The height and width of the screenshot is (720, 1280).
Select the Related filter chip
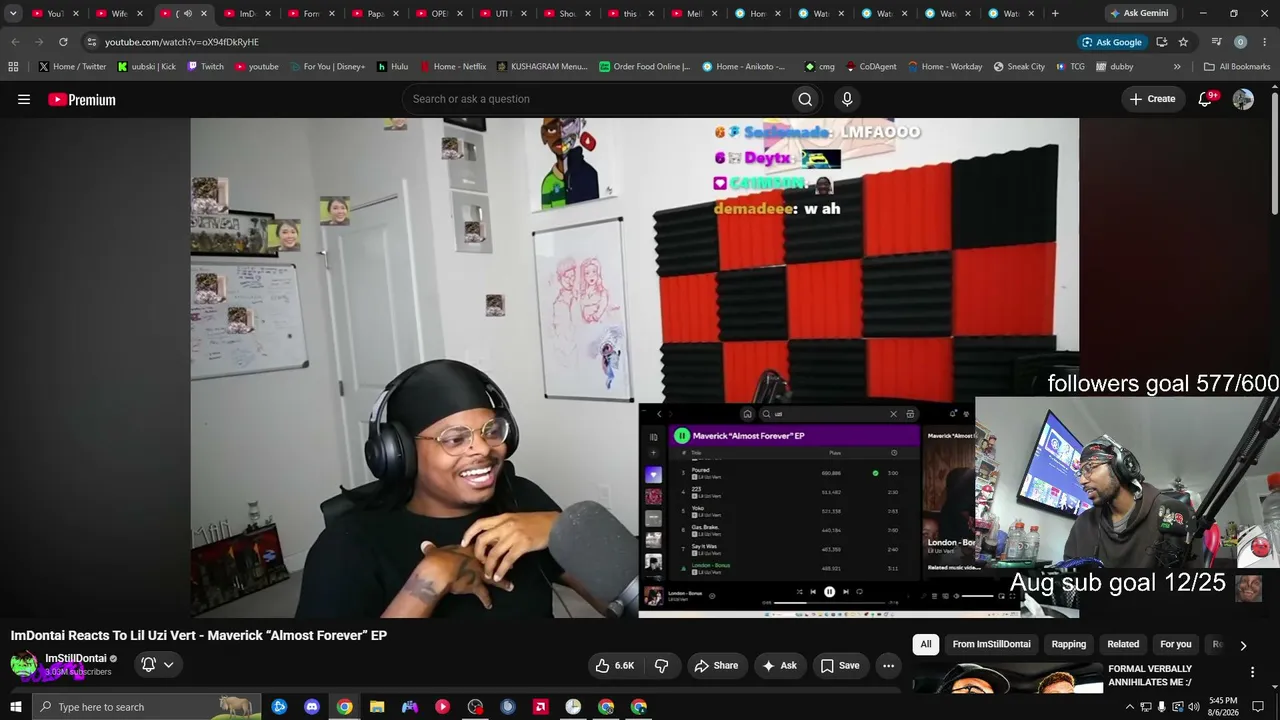tap(1123, 645)
